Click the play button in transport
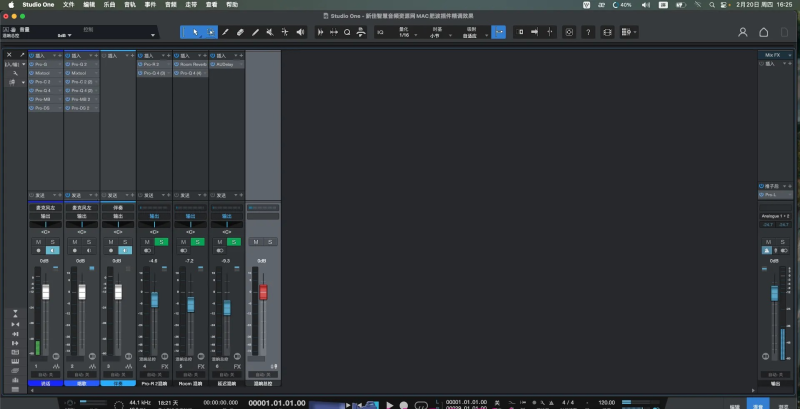This screenshot has height=409, width=800. [390, 405]
